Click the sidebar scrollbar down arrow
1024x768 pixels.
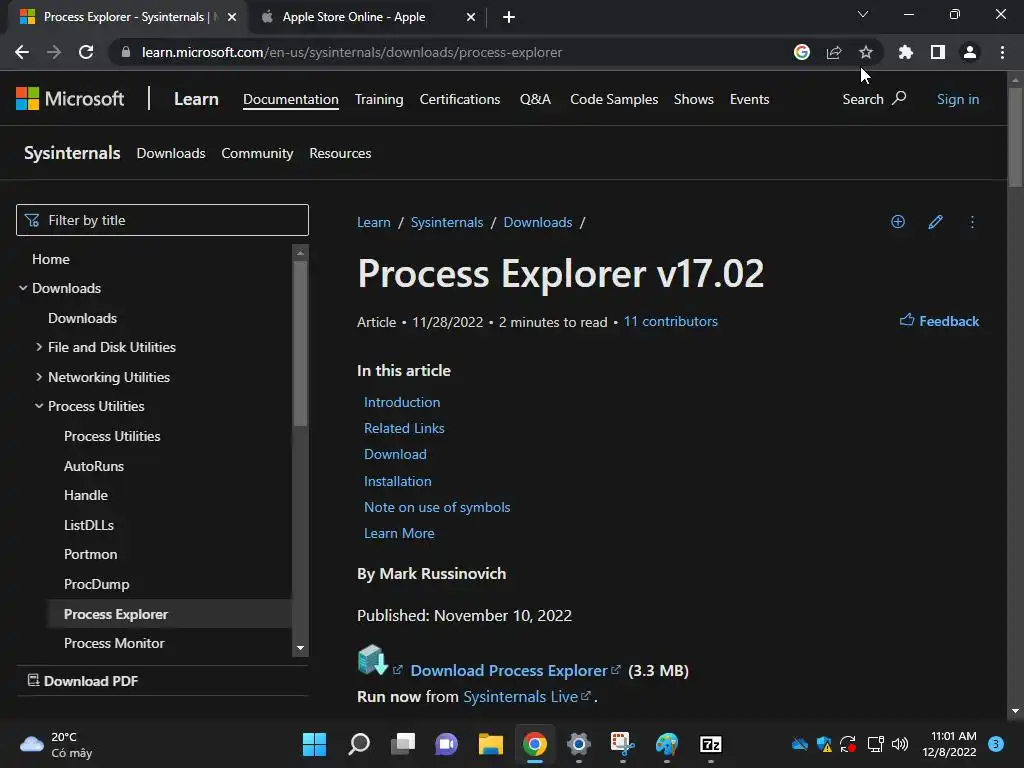point(300,648)
